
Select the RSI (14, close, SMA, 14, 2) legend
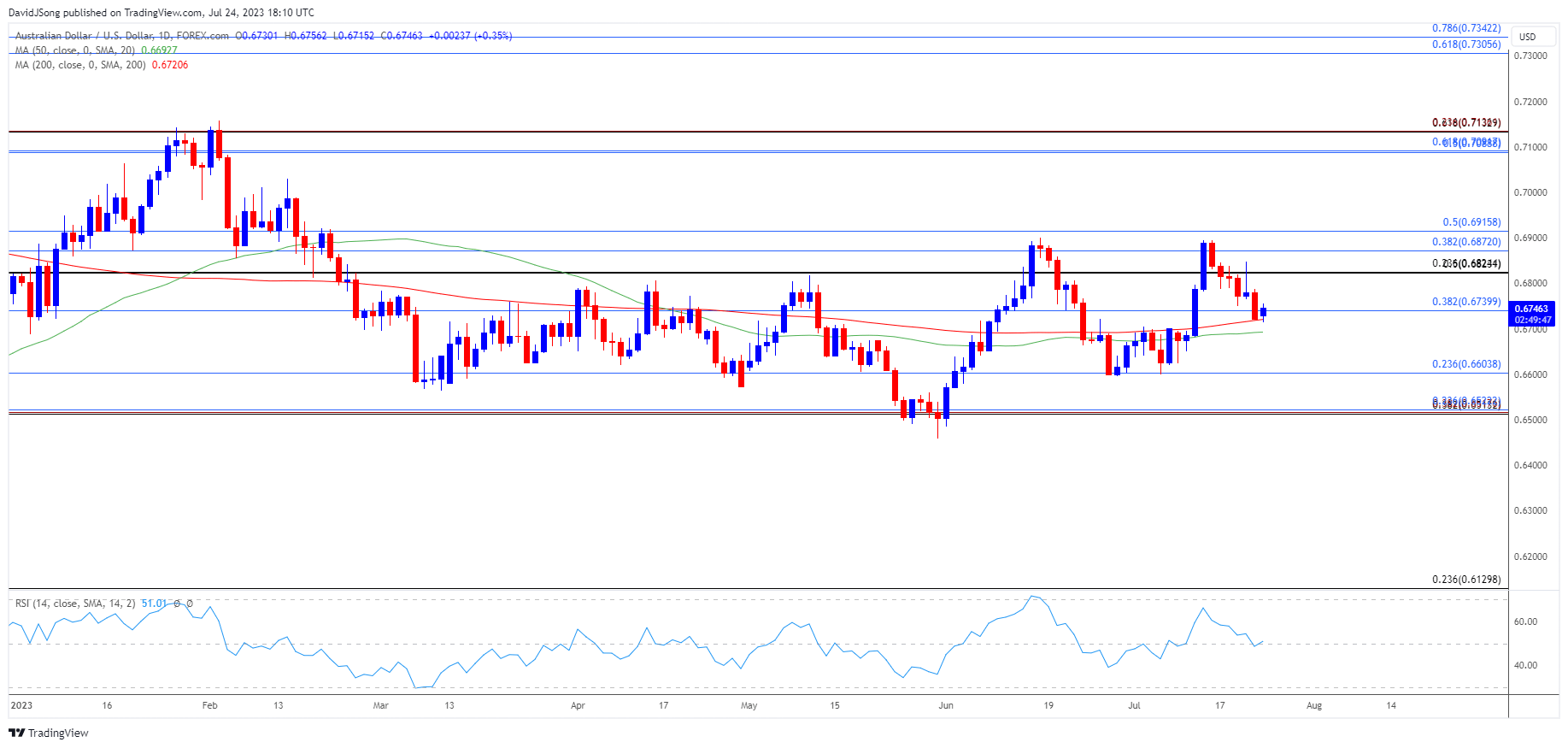pyautogui.click(x=75, y=604)
